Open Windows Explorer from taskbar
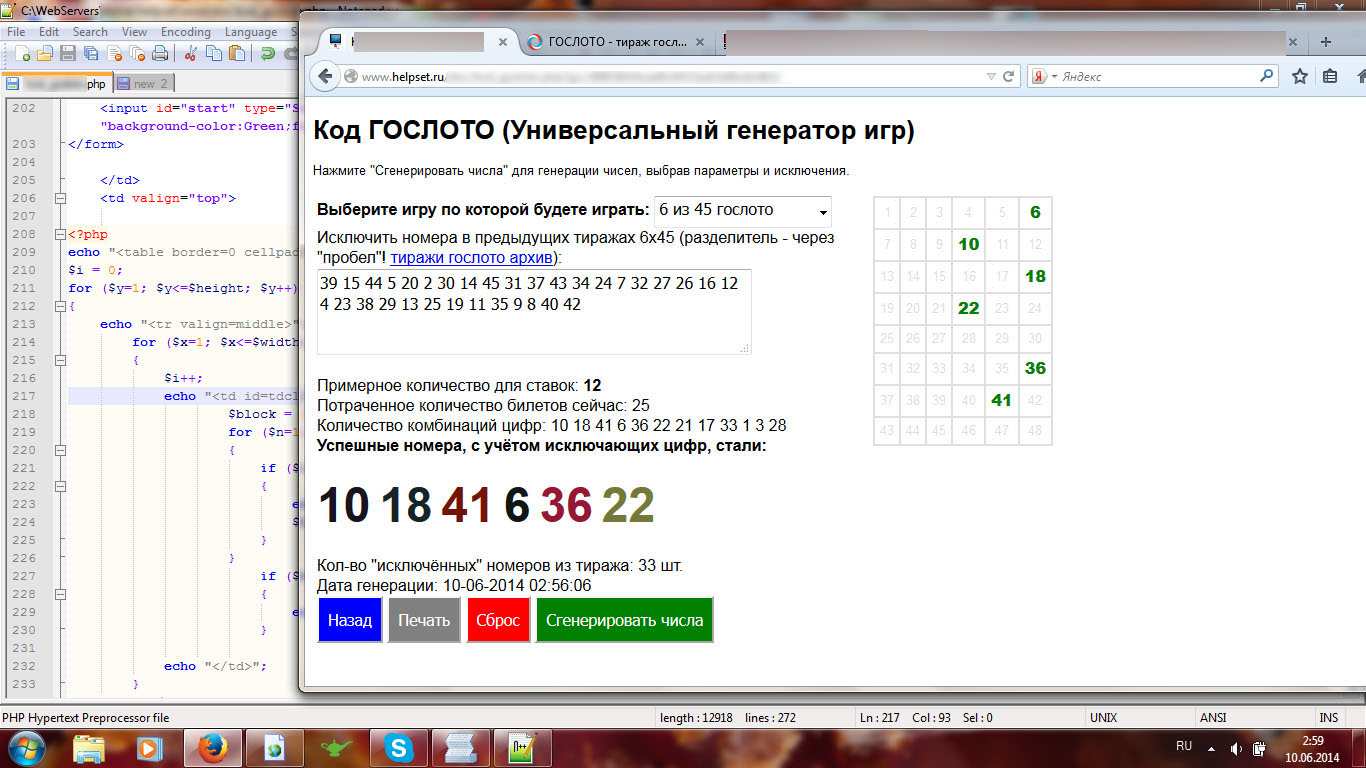Image resolution: width=1366 pixels, height=768 pixels. (90, 748)
